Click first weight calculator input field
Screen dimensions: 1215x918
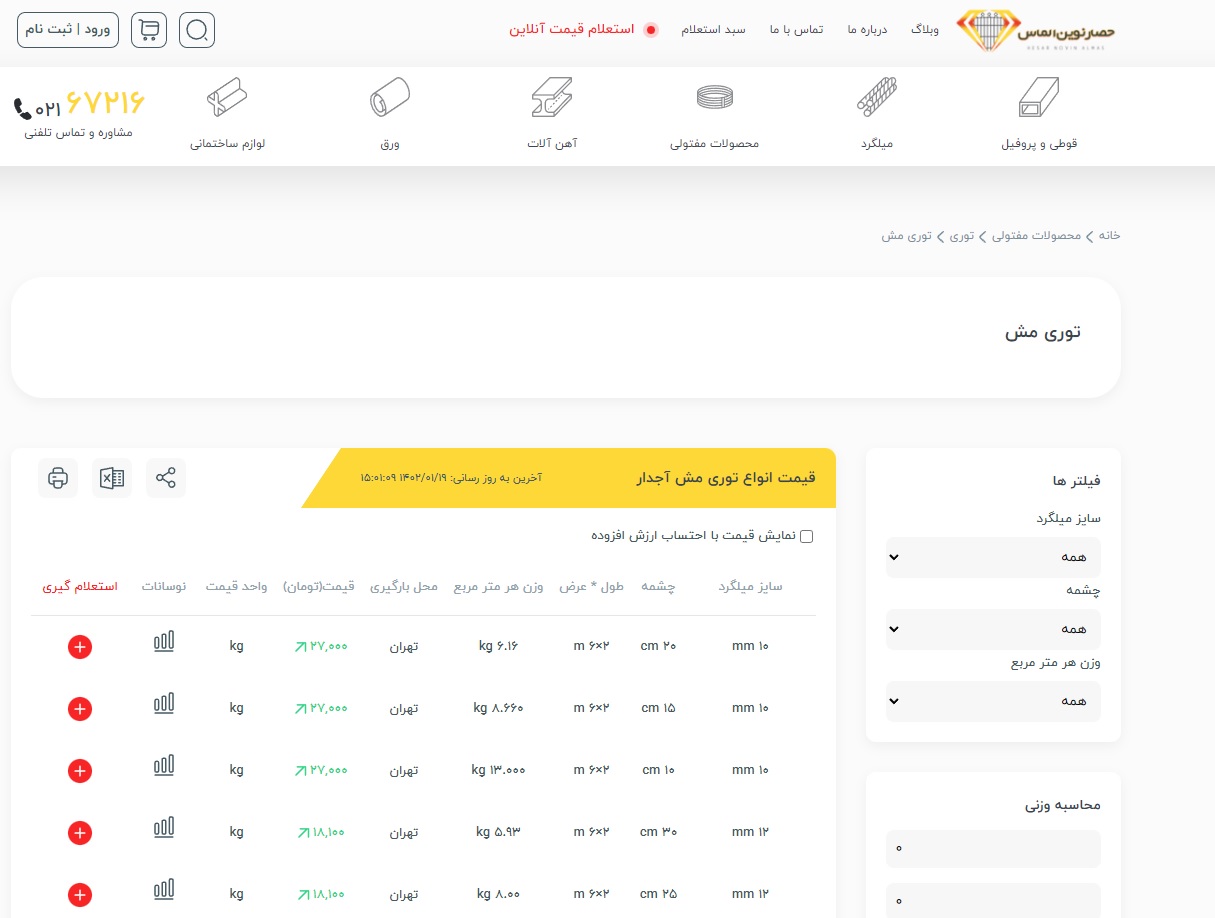993,849
